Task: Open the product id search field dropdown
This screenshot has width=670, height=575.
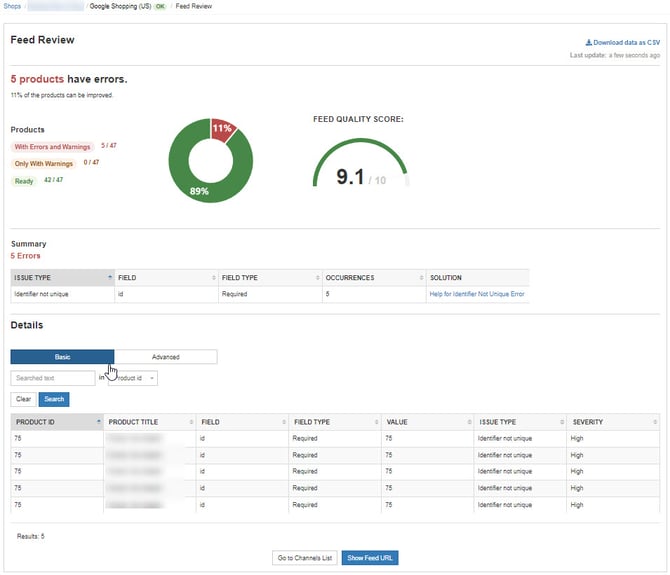Action: coord(133,378)
